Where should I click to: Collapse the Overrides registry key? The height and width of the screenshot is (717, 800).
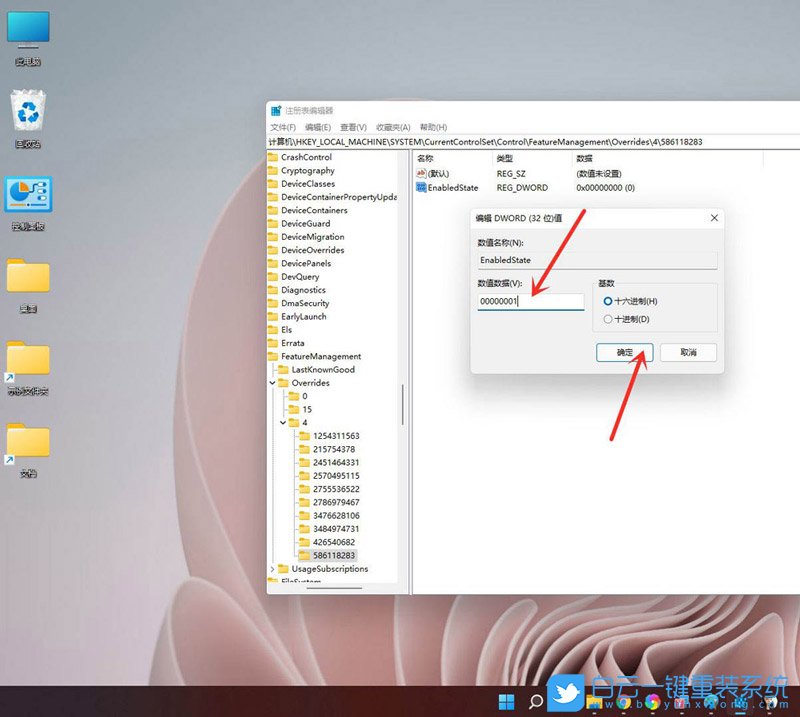270,382
